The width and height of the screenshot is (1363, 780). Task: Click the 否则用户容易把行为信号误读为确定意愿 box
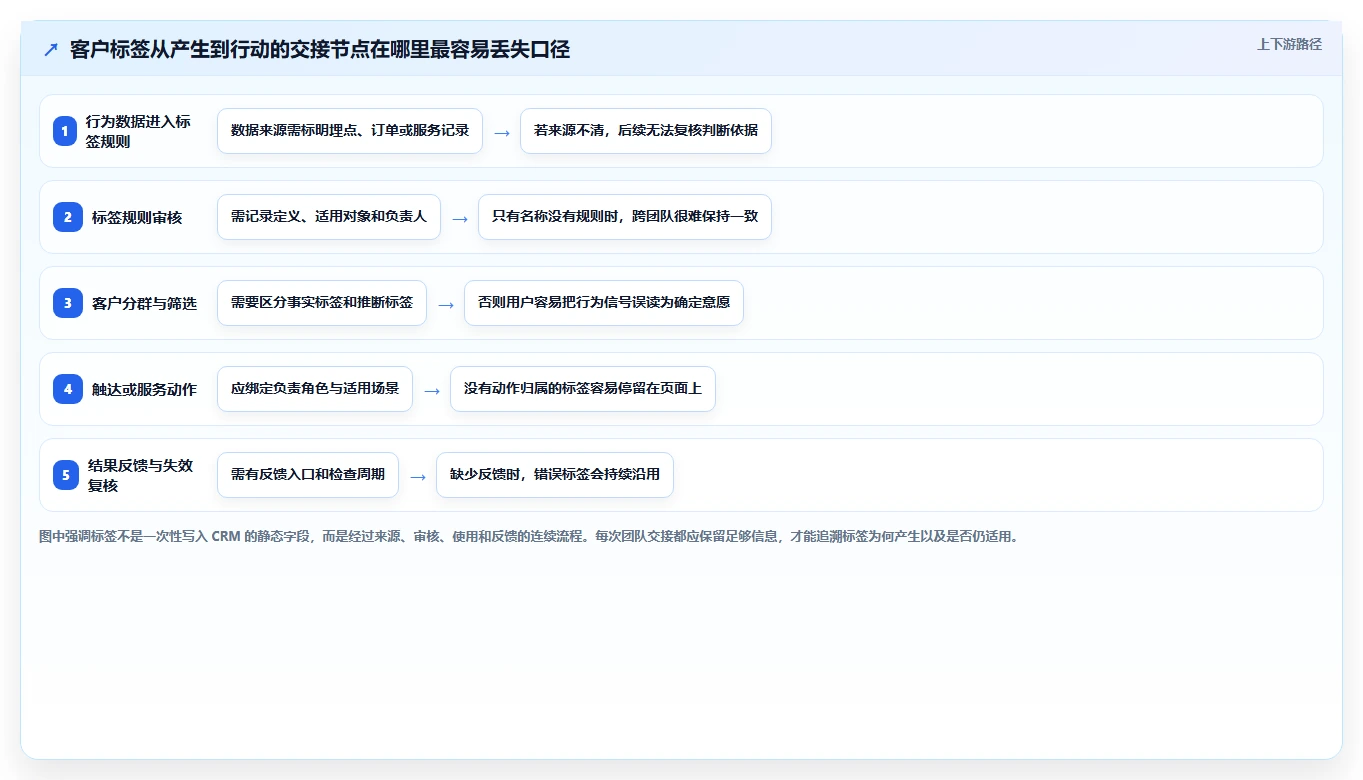[604, 303]
